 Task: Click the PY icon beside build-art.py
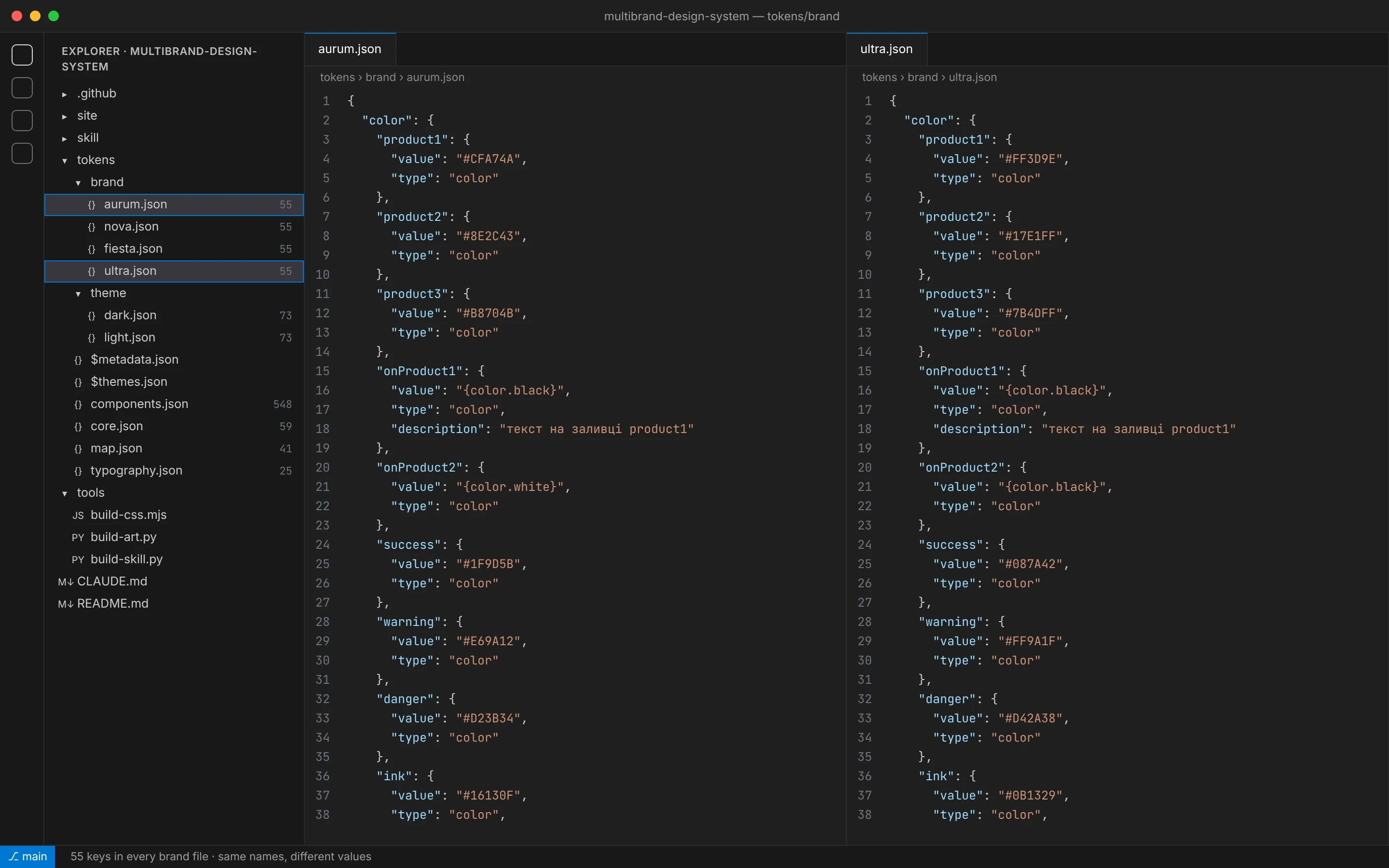78,537
